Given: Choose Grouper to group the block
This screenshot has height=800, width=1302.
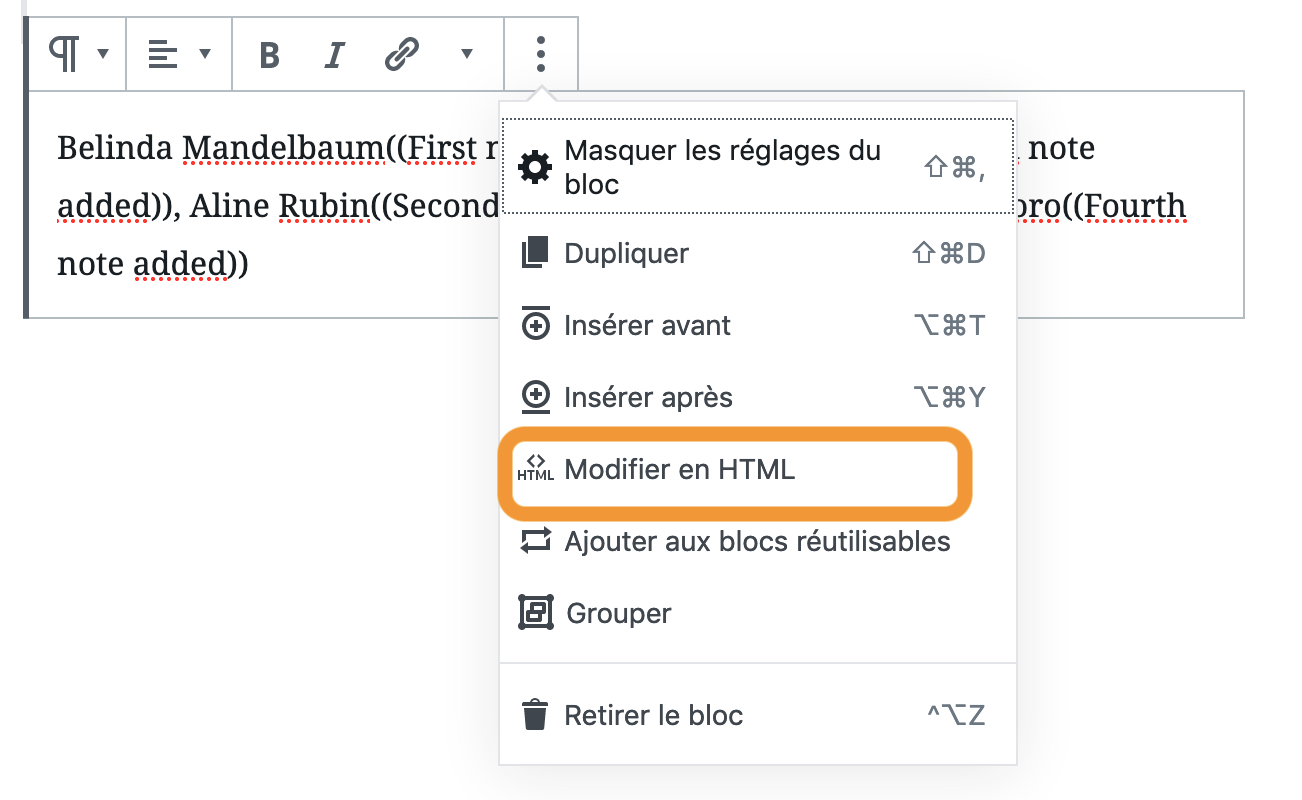Looking at the screenshot, I should click(x=758, y=613).
